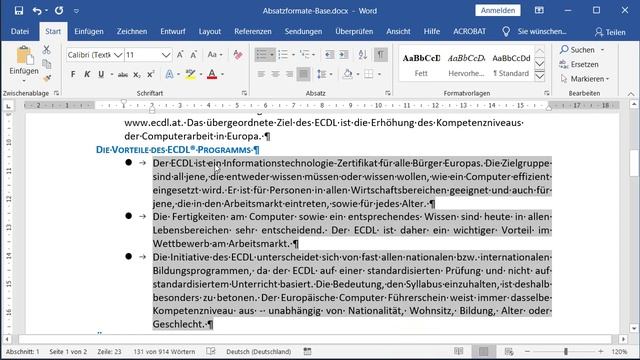The height and width of the screenshot is (360, 640).
Task: Toggle underline formatting U button
Action: tap(101, 74)
